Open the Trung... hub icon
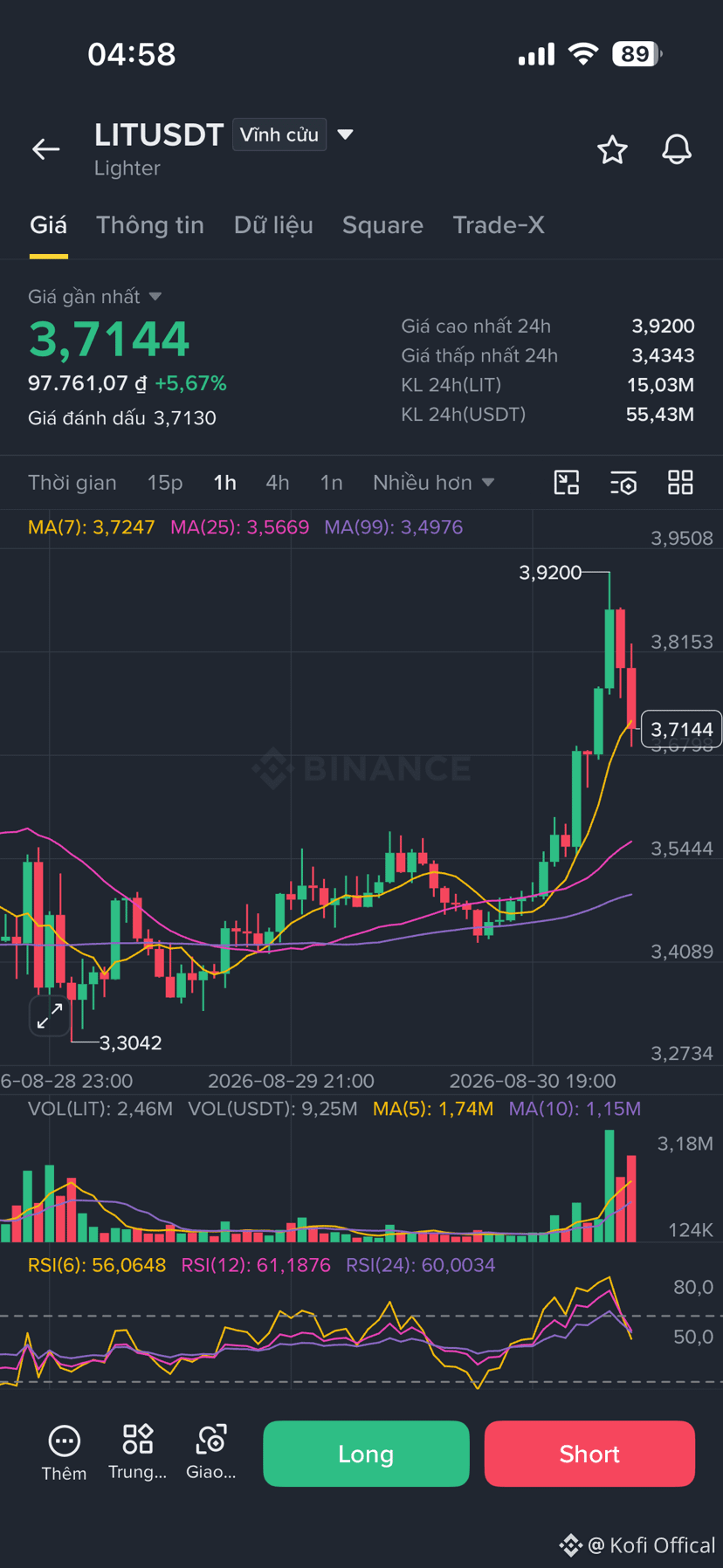The image size is (723, 1568). click(x=137, y=1453)
